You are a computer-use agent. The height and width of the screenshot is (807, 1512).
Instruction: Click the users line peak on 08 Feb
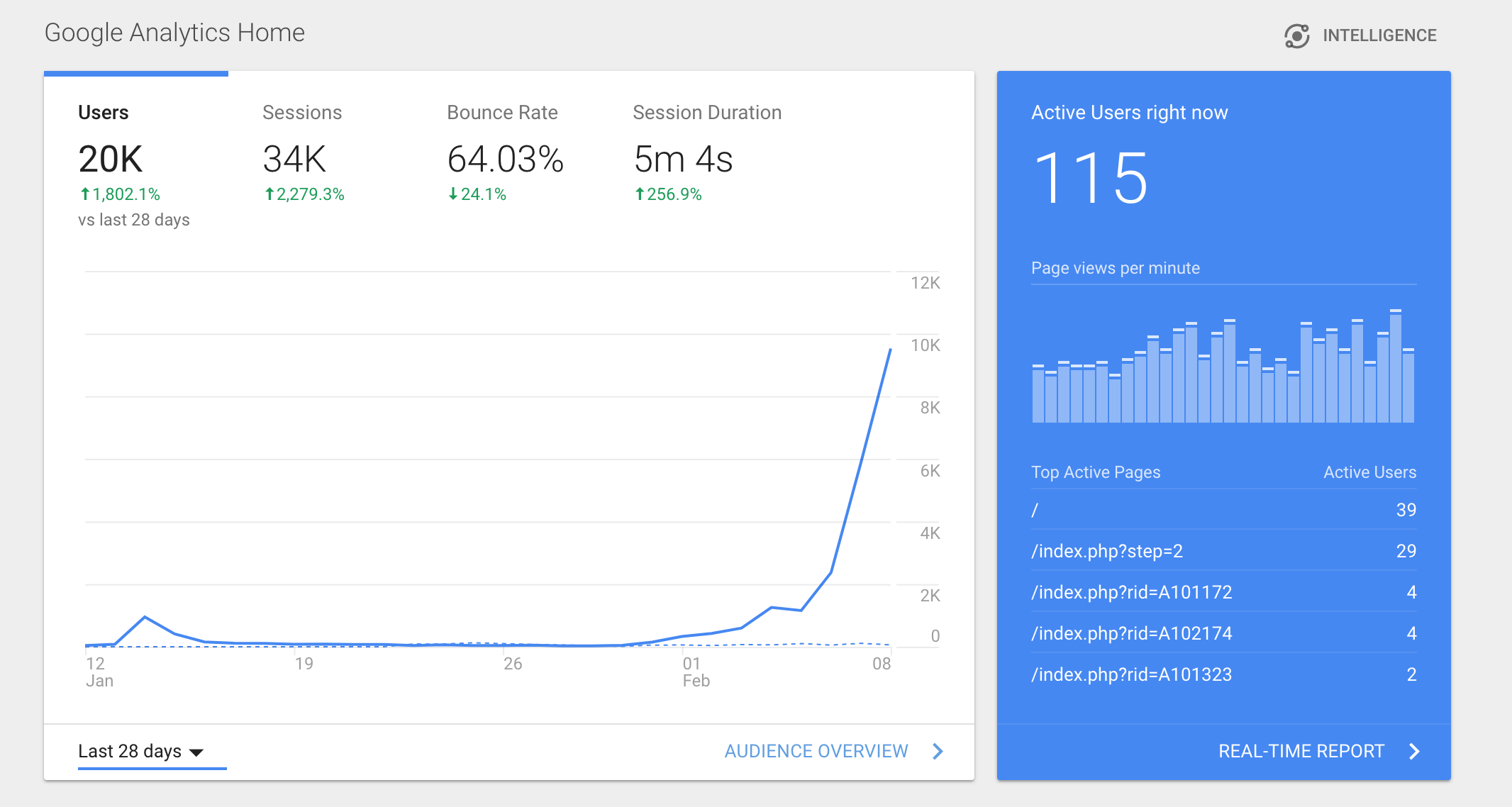(890, 350)
